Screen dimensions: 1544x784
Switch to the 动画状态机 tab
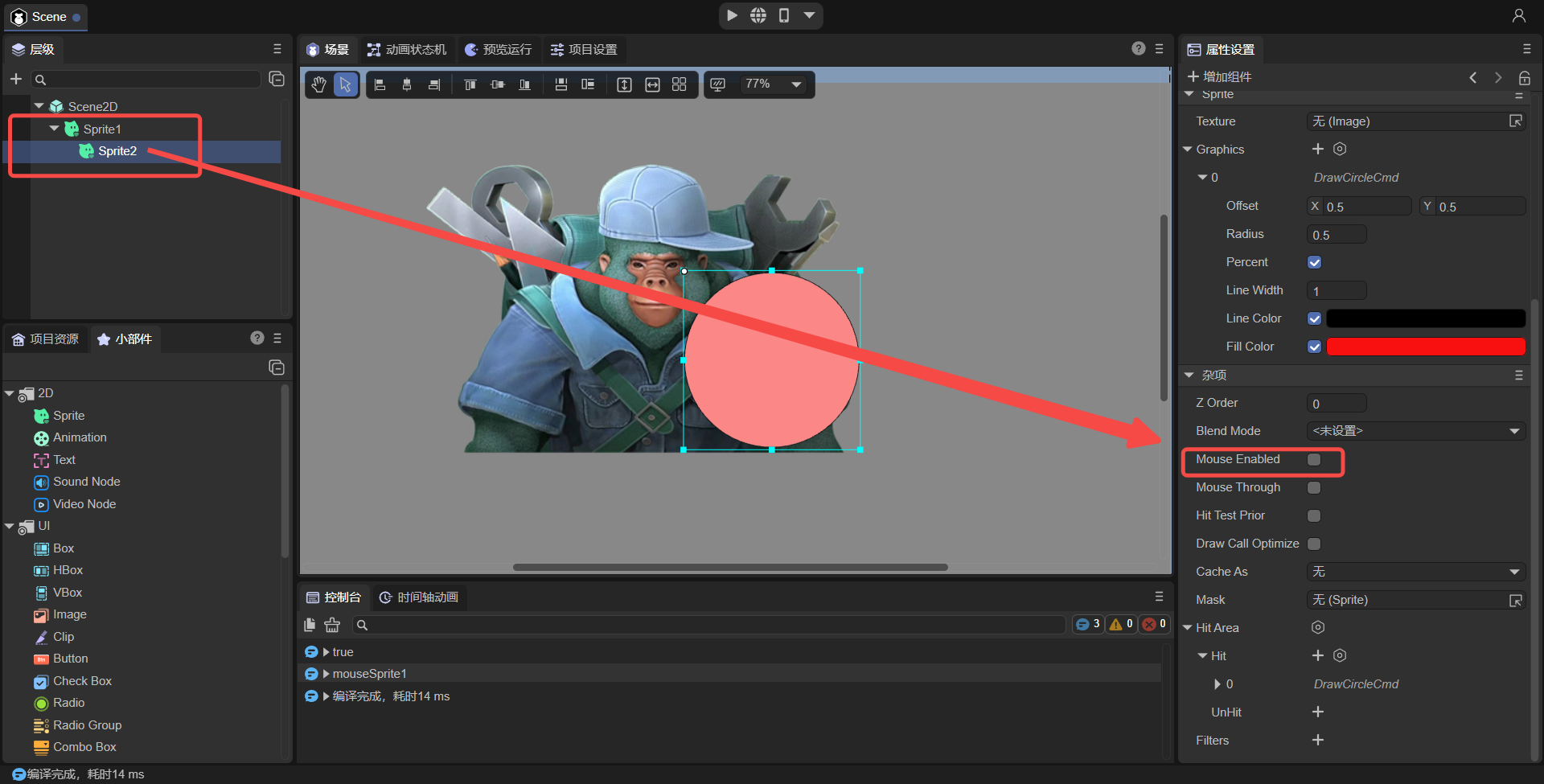407,50
